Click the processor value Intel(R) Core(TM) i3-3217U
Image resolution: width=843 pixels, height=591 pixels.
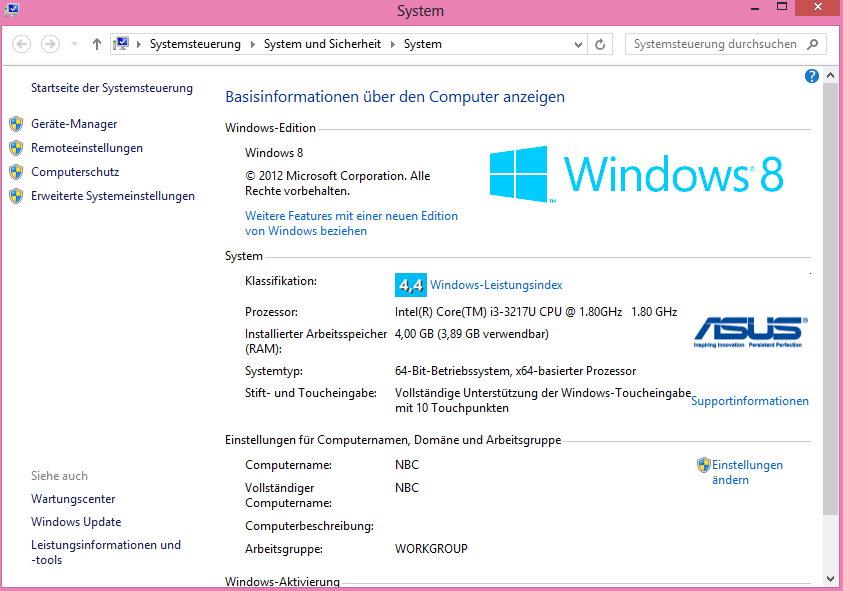tap(536, 312)
